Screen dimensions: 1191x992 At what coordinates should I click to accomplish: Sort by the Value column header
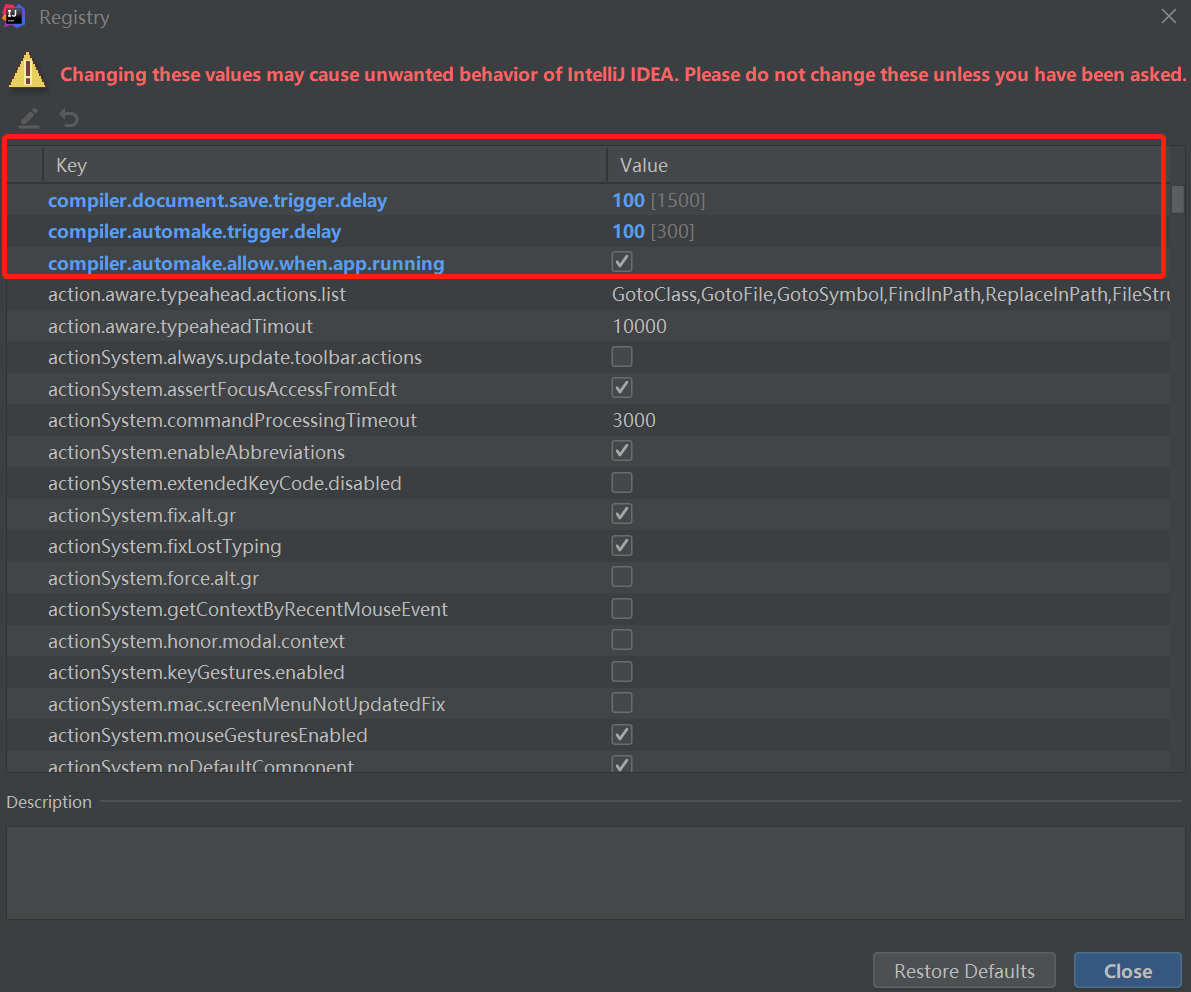pyautogui.click(x=887, y=165)
